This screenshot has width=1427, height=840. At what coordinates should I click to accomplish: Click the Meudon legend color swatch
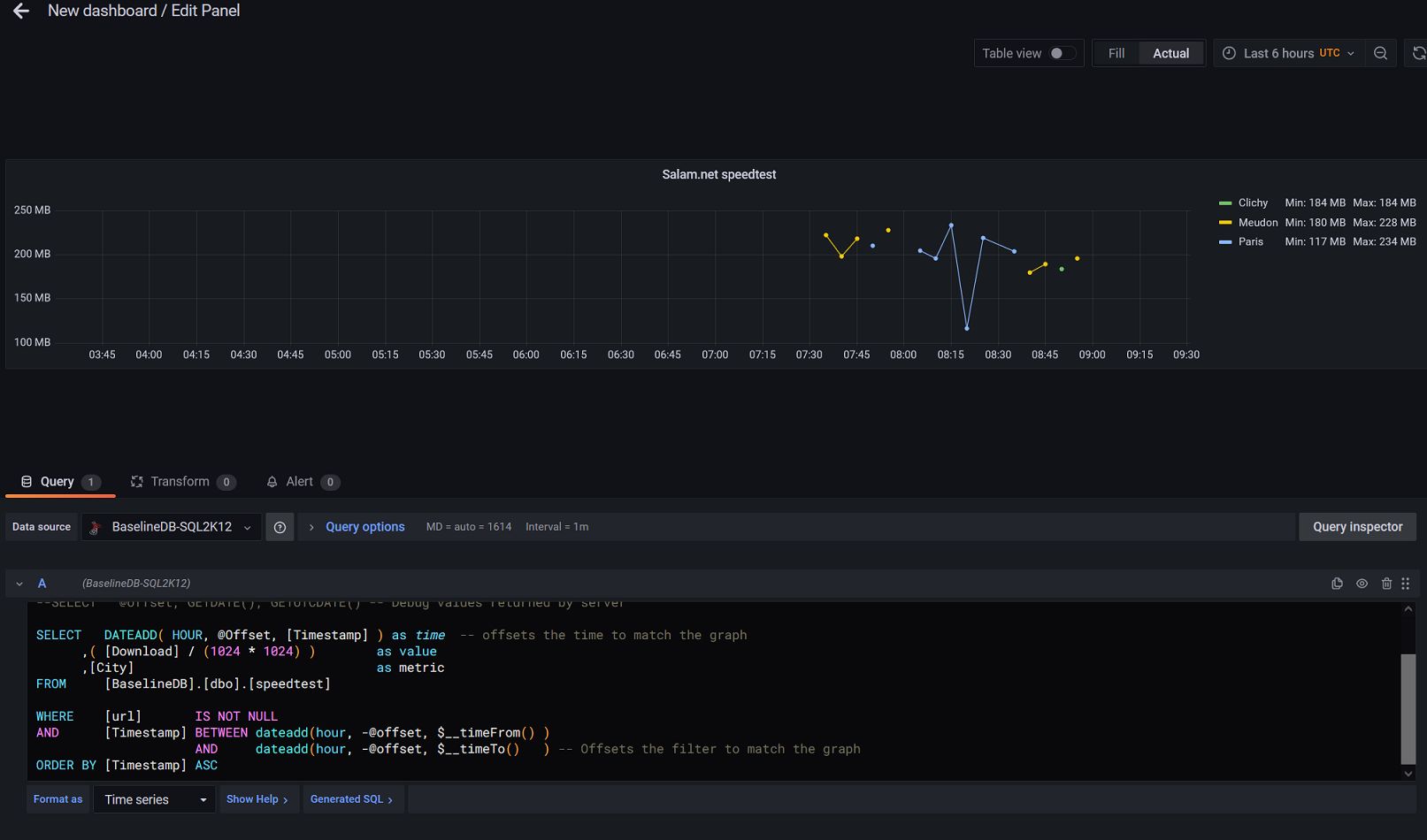pyautogui.click(x=1225, y=223)
